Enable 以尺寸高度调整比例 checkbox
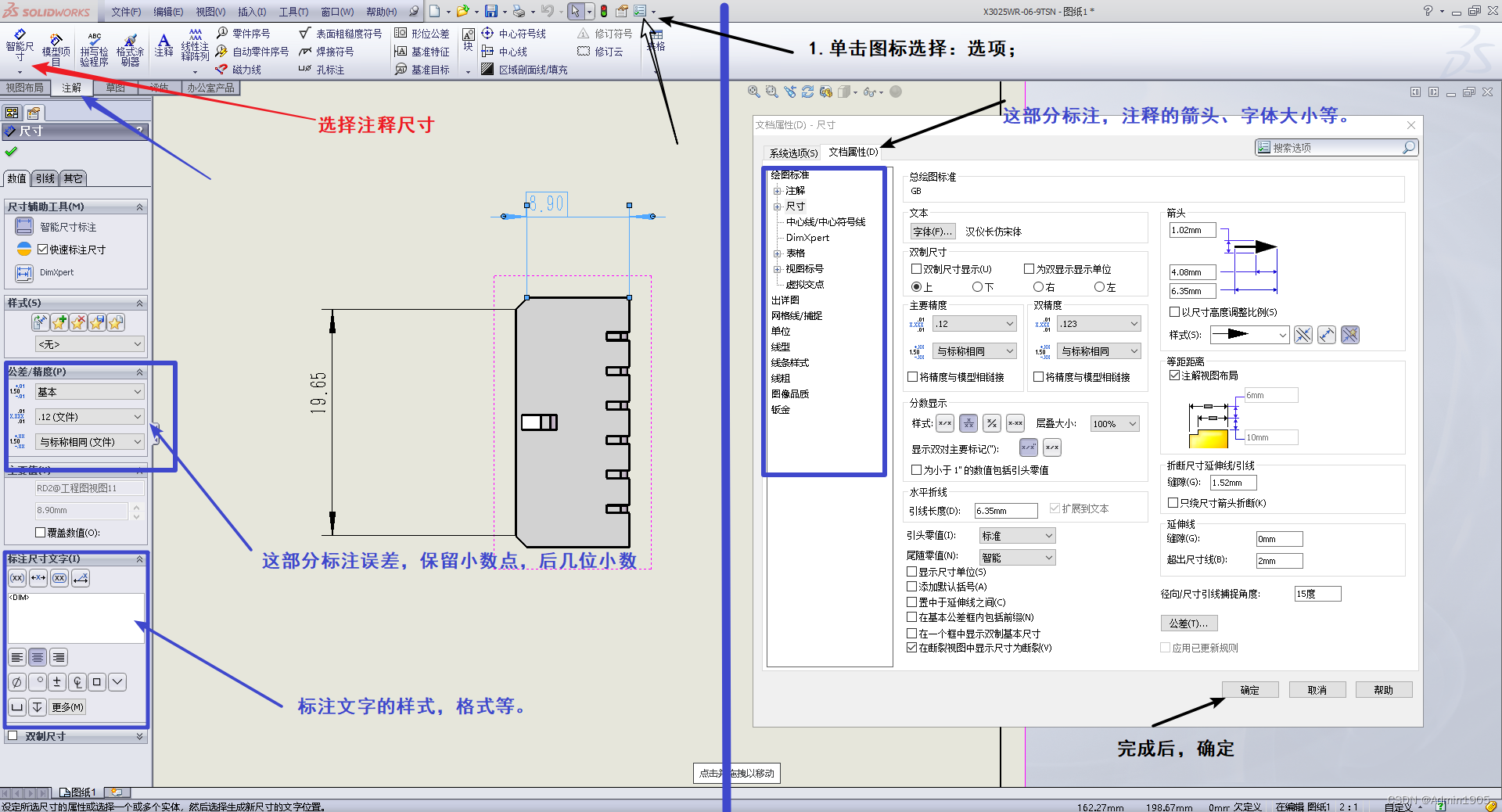Viewport: 1502px width, 812px height. click(1174, 311)
